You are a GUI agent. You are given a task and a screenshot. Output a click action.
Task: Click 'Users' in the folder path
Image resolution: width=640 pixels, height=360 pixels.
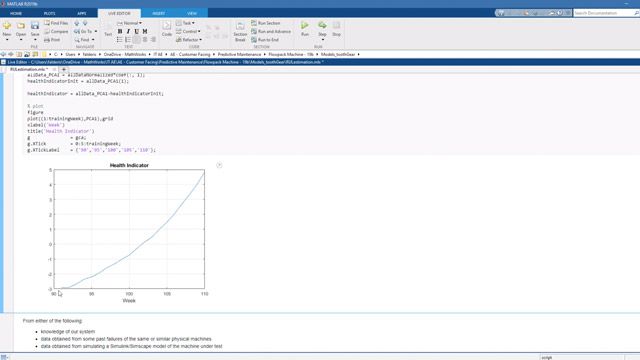point(70,54)
